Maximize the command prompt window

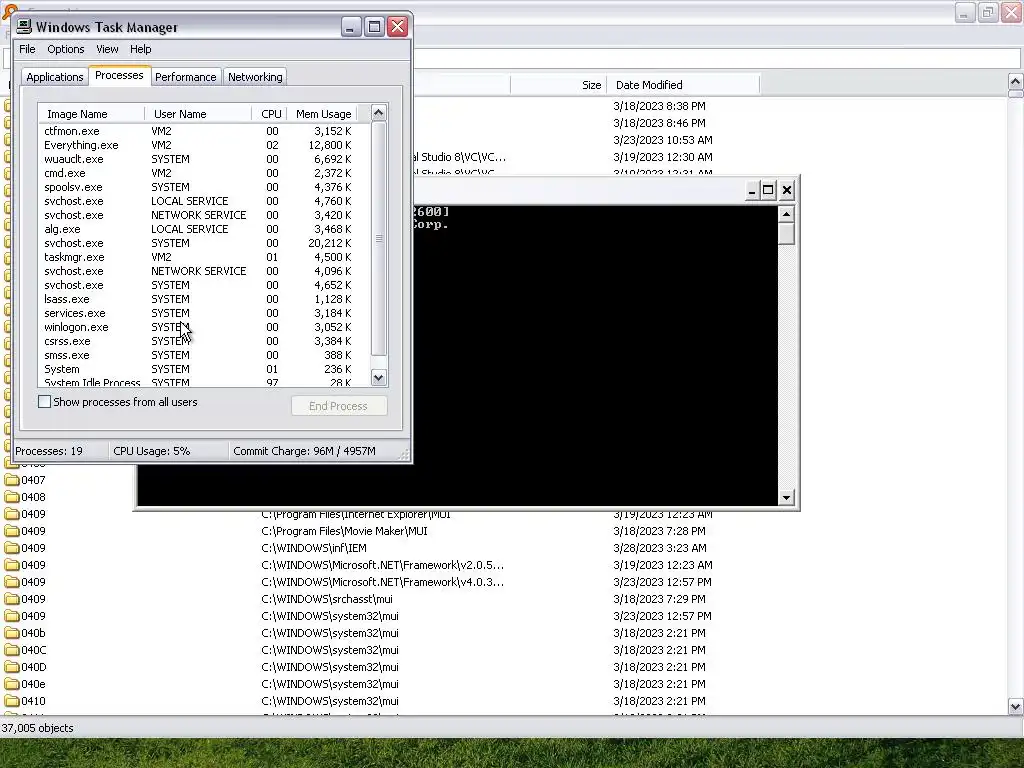(769, 190)
